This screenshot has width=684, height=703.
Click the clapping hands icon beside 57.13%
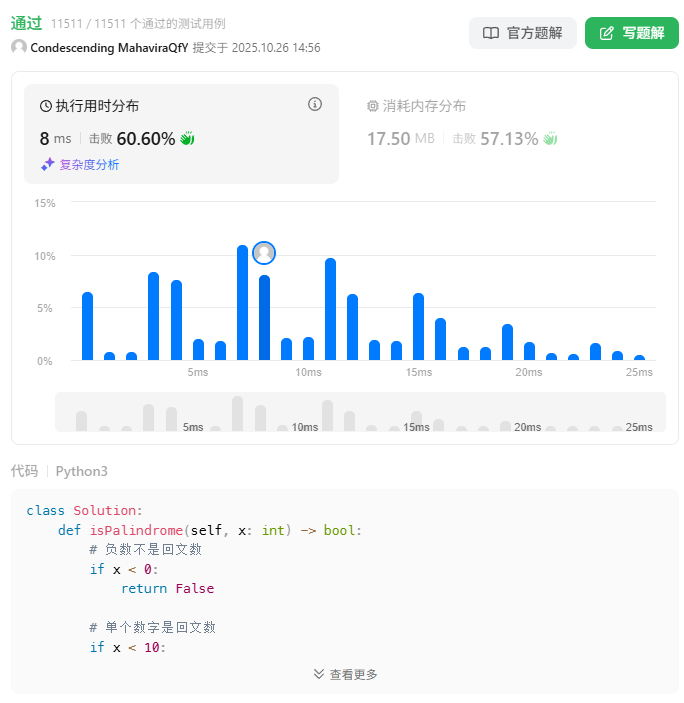[549, 139]
